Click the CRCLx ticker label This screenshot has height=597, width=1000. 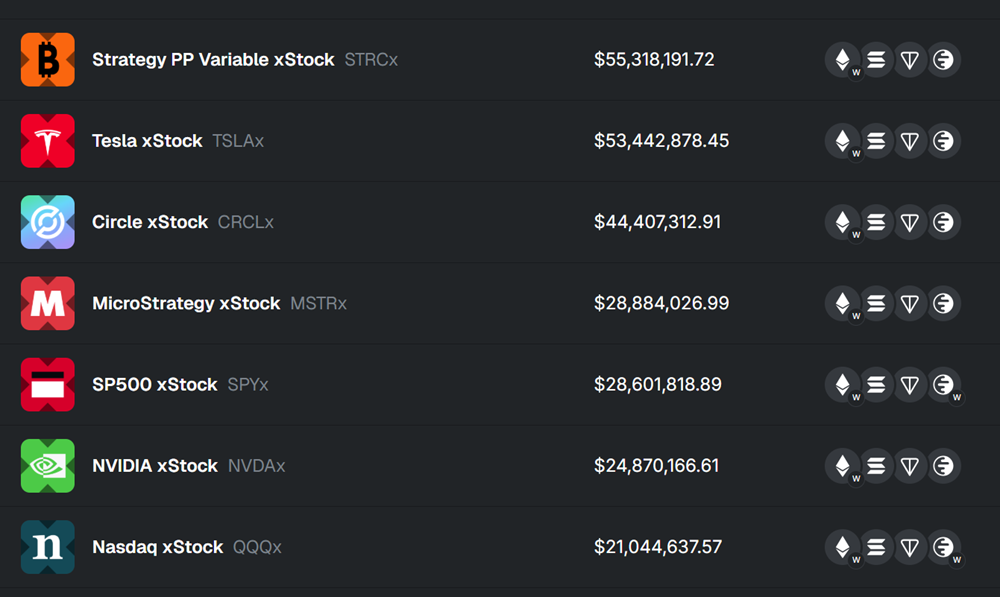(246, 222)
